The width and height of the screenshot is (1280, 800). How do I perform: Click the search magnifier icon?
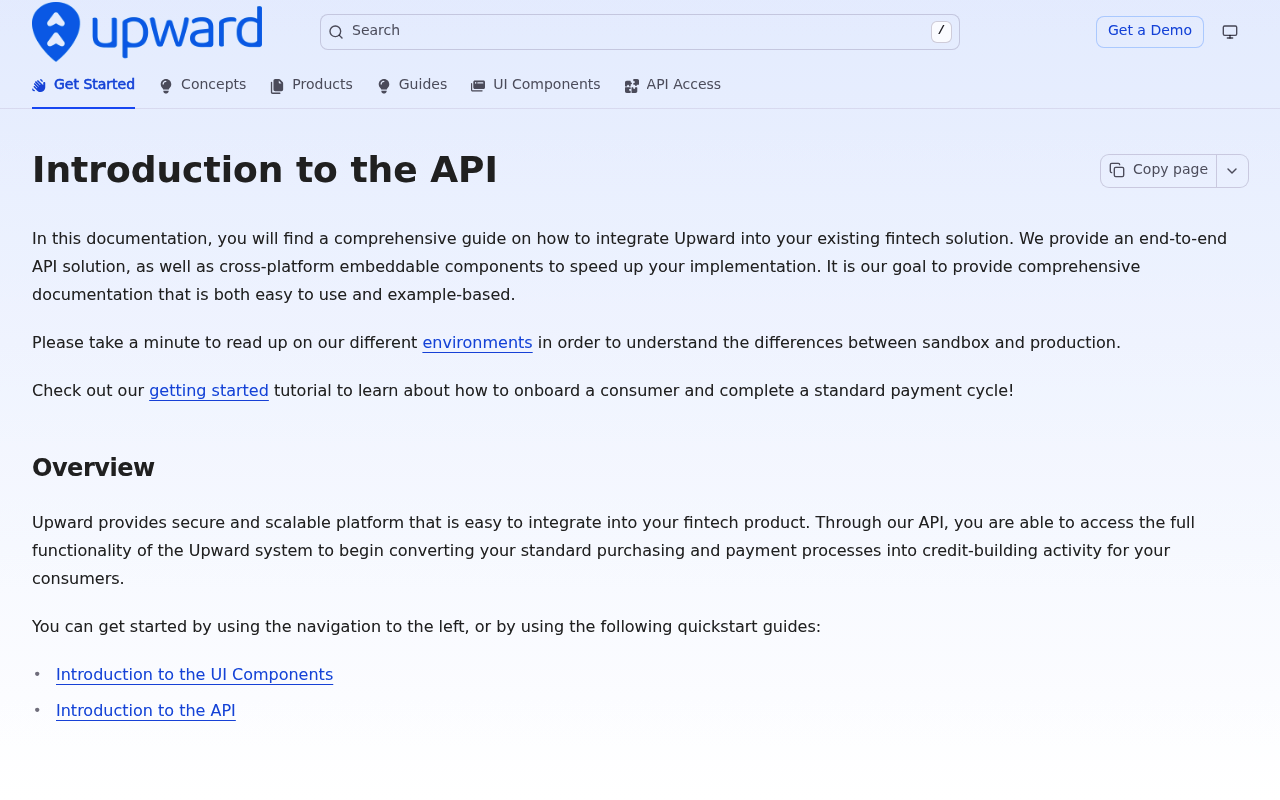pos(336,32)
